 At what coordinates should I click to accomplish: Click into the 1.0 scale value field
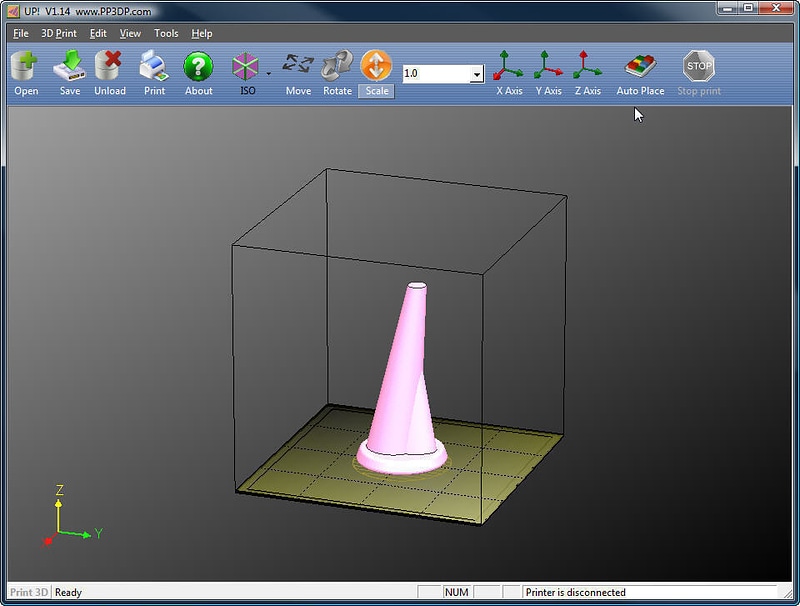click(x=437, y=74)
